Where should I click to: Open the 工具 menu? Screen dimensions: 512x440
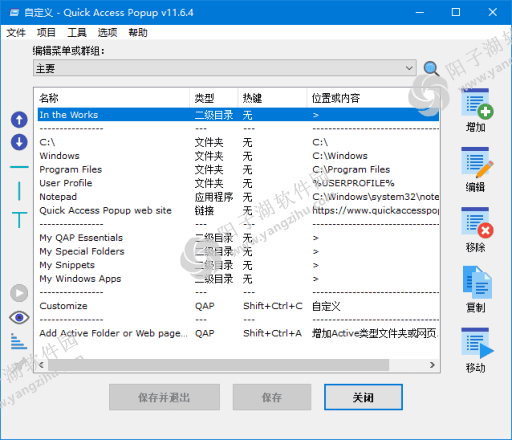click(x=77, y=33)
